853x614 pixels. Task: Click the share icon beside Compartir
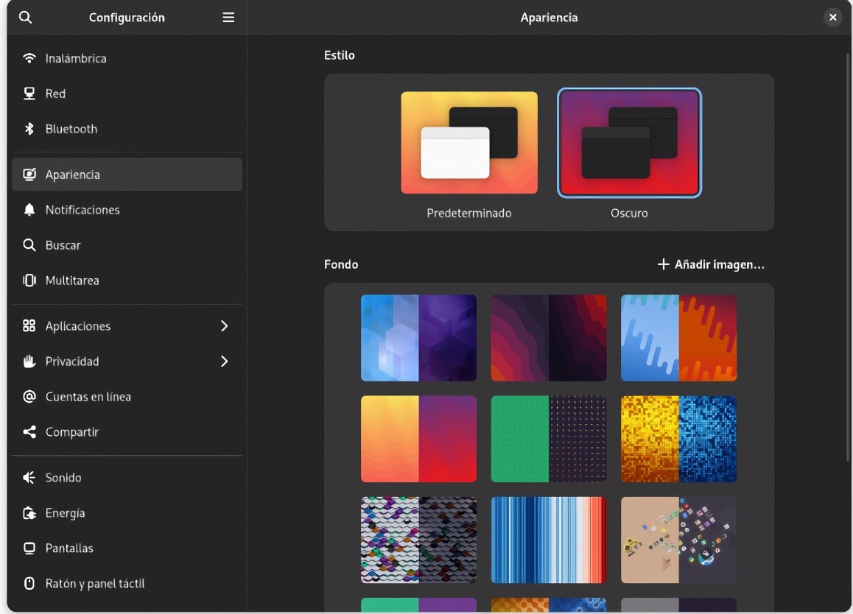[x=29, y=432]
